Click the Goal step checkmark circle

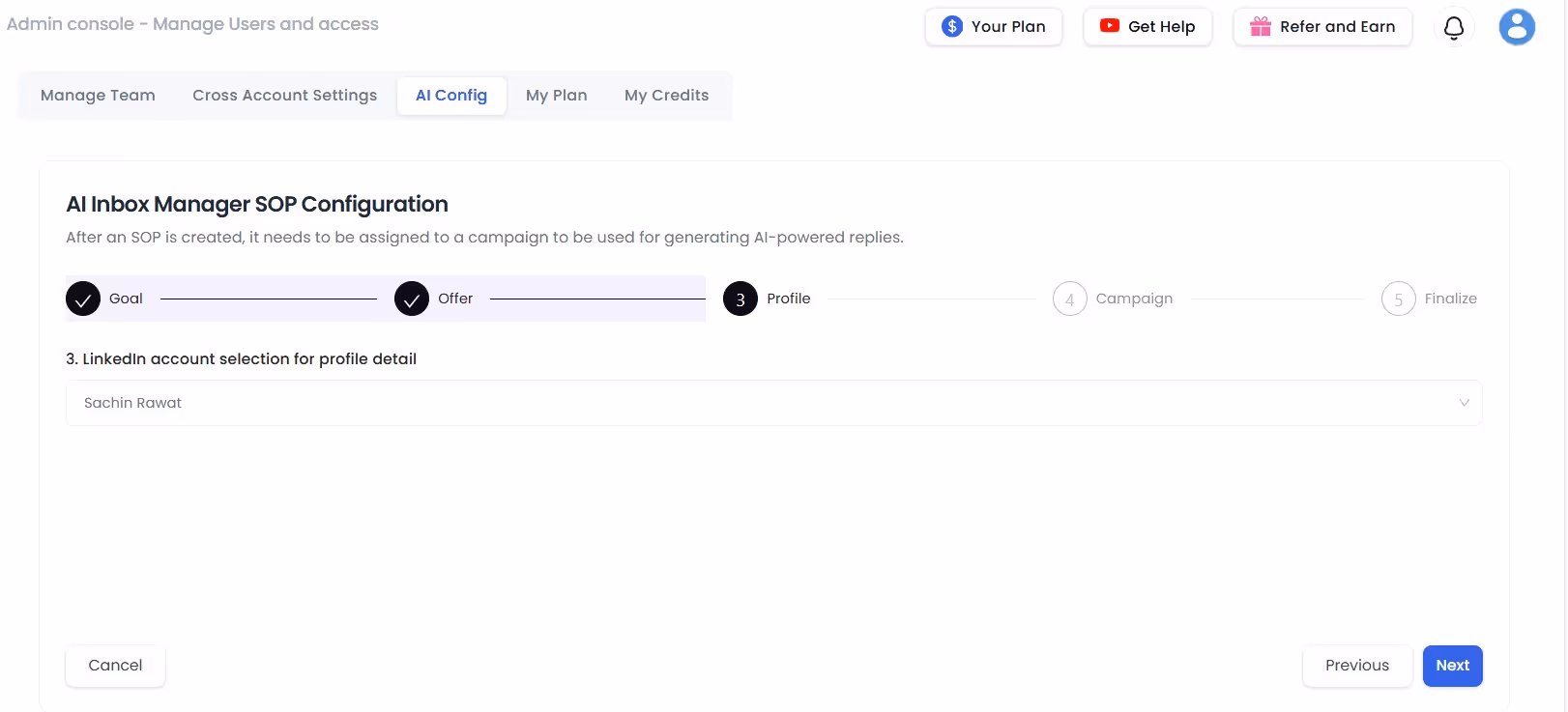(83, 299)
